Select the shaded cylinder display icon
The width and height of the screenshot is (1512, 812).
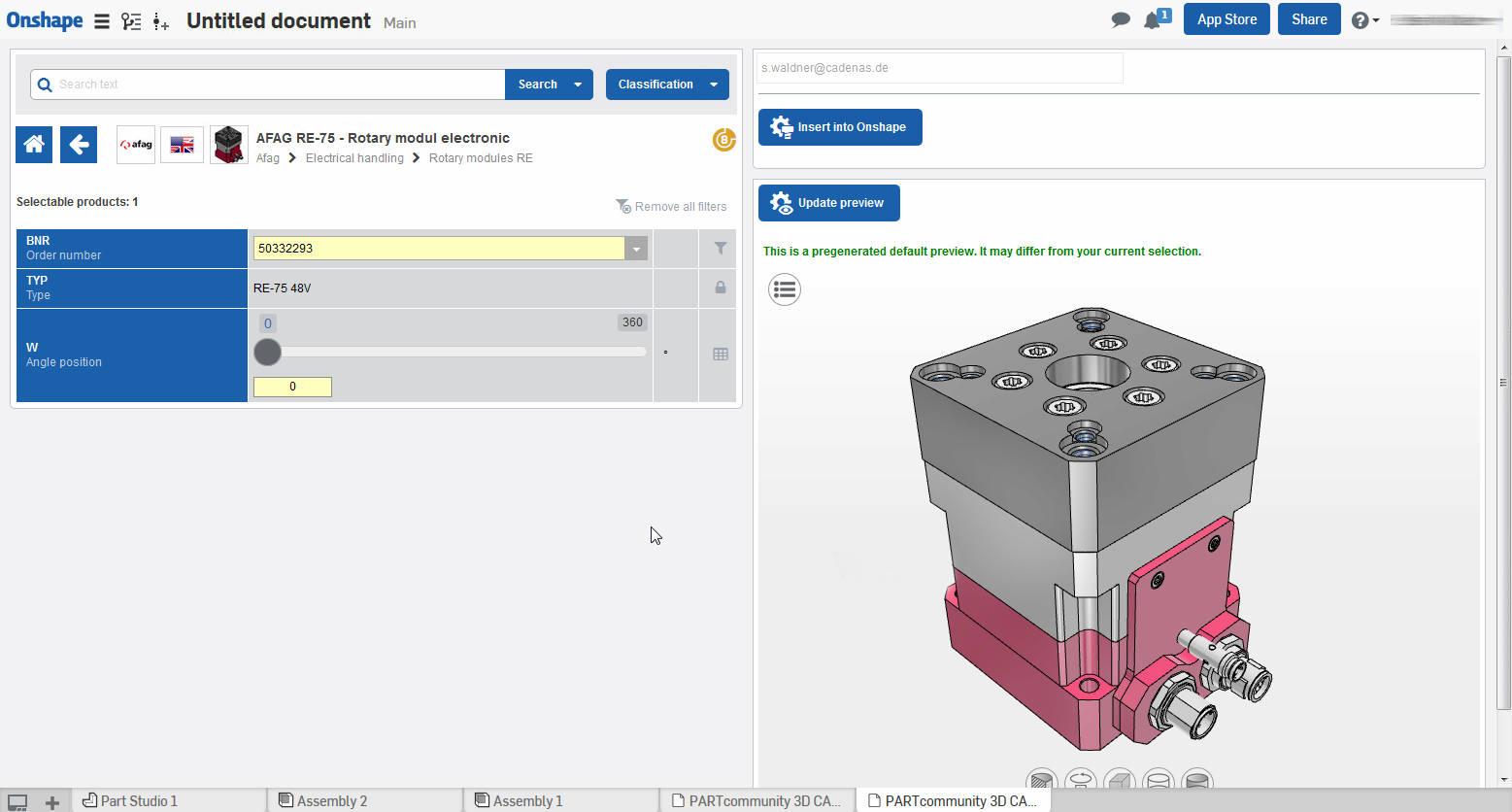coord(1197,779)
